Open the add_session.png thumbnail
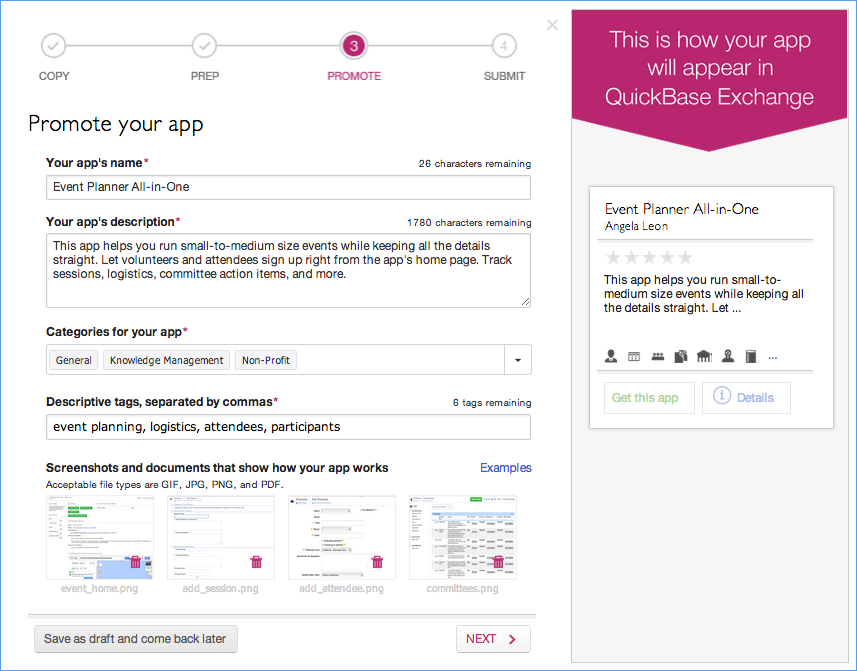857x671 pixels. [221, 537]
